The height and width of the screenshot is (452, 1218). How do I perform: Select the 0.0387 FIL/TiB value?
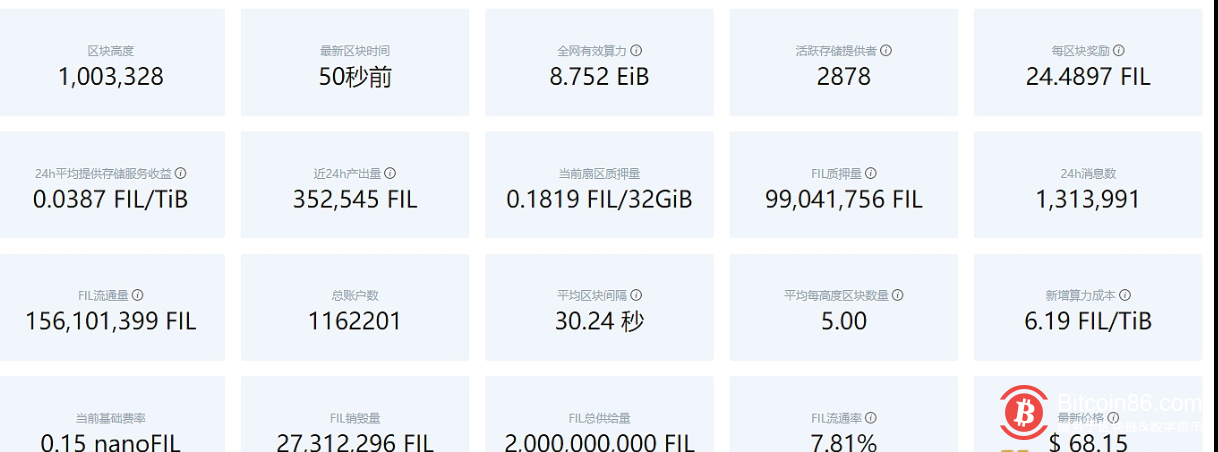click(x=111, y=199)
